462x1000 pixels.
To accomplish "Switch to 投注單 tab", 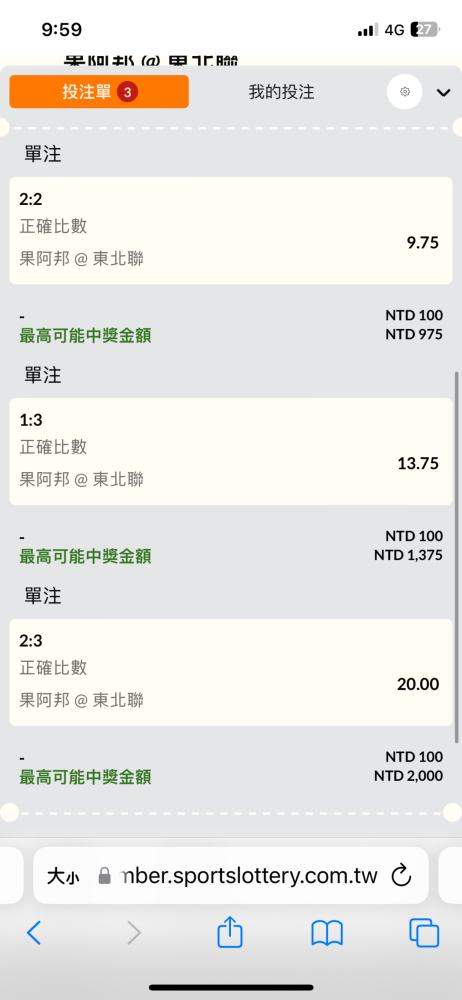I will (99, 92).
